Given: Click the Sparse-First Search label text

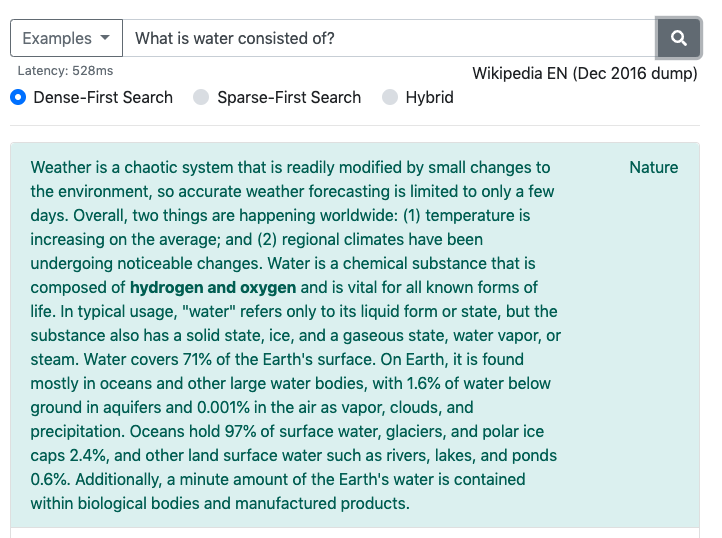Looking at the screenshot, I should pos(289,97).
